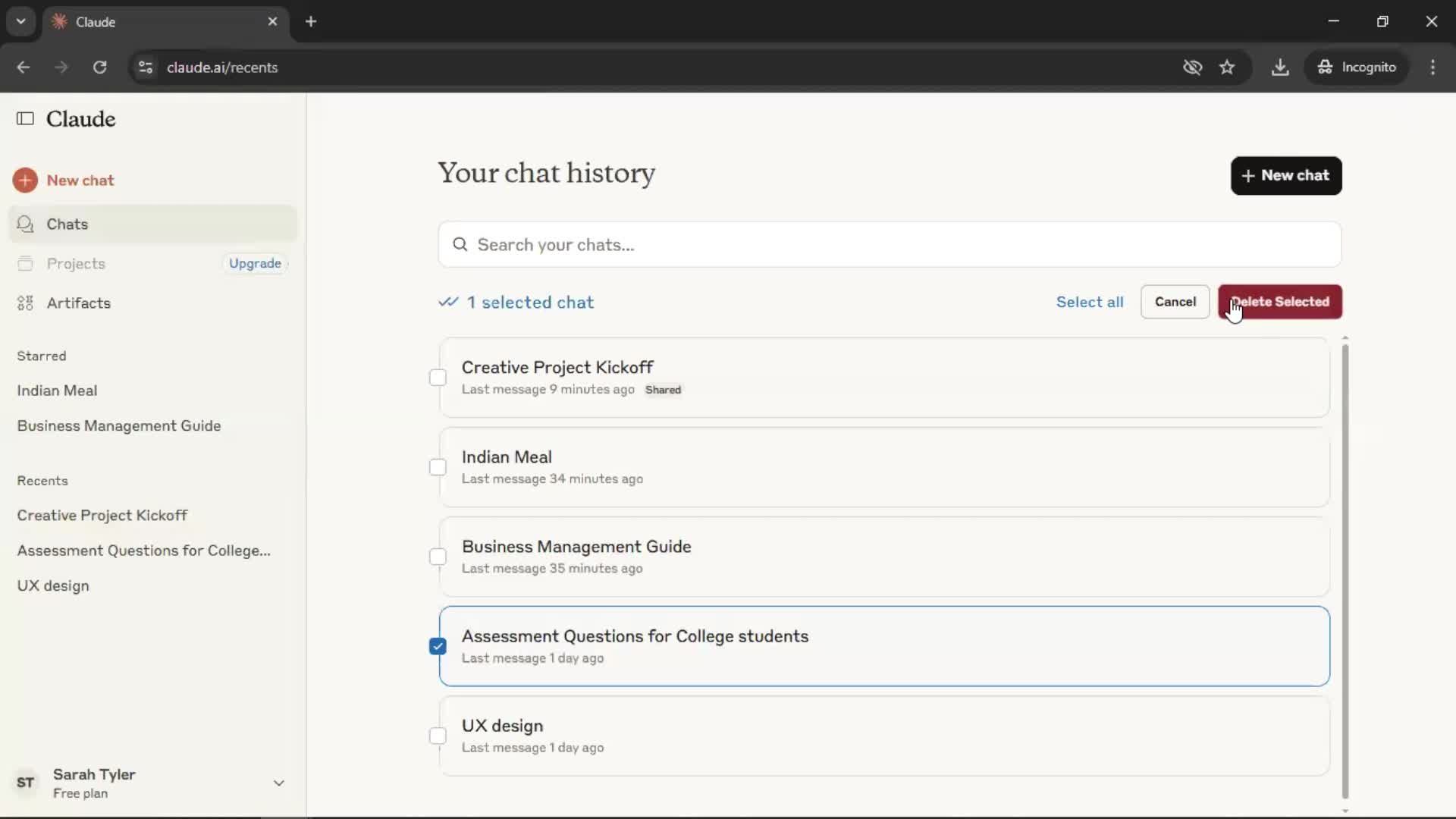Close the Claude tab
Image resolution: width=1456 pixels, height=819 pixels.
click(272, 21)
